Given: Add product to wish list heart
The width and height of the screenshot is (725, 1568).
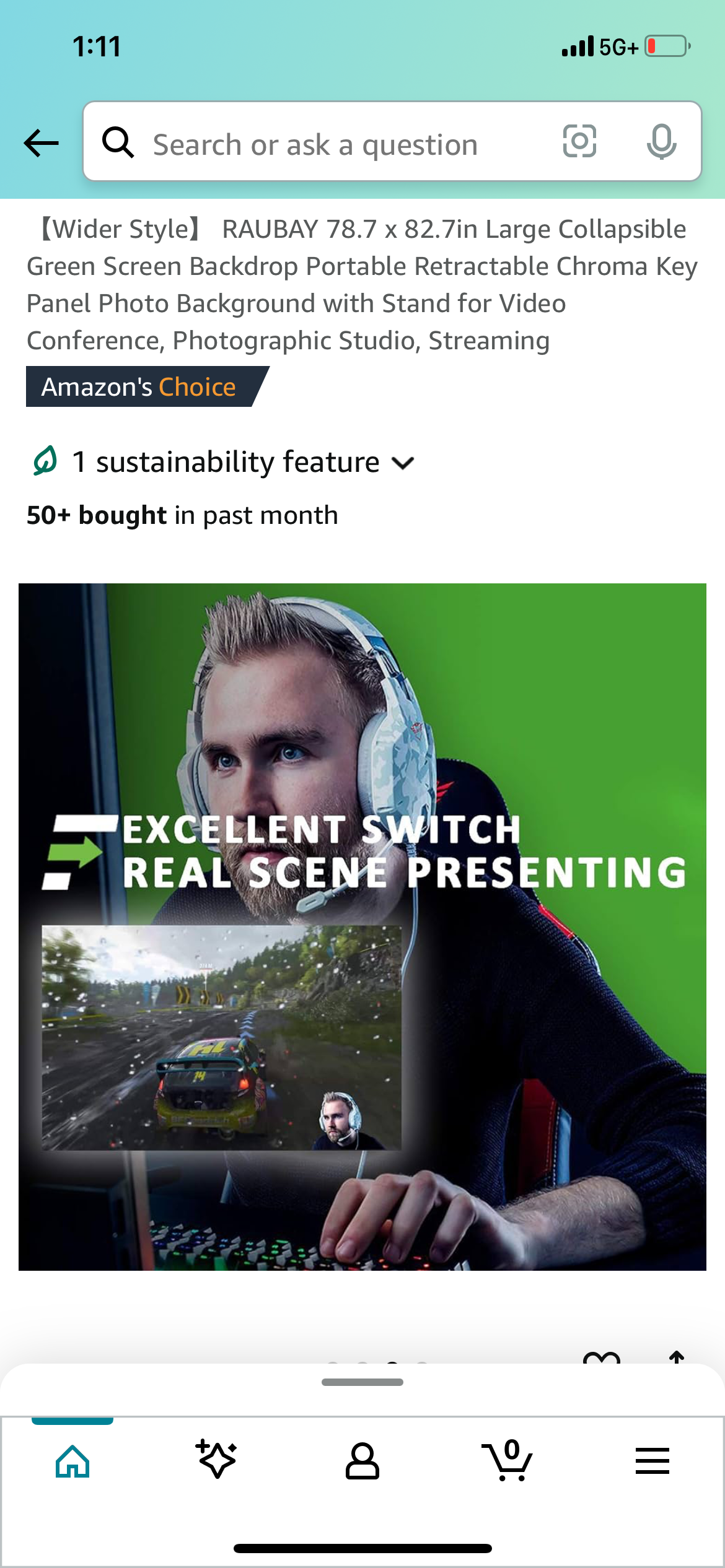Looking at the screenshot, I should 601,1357.
